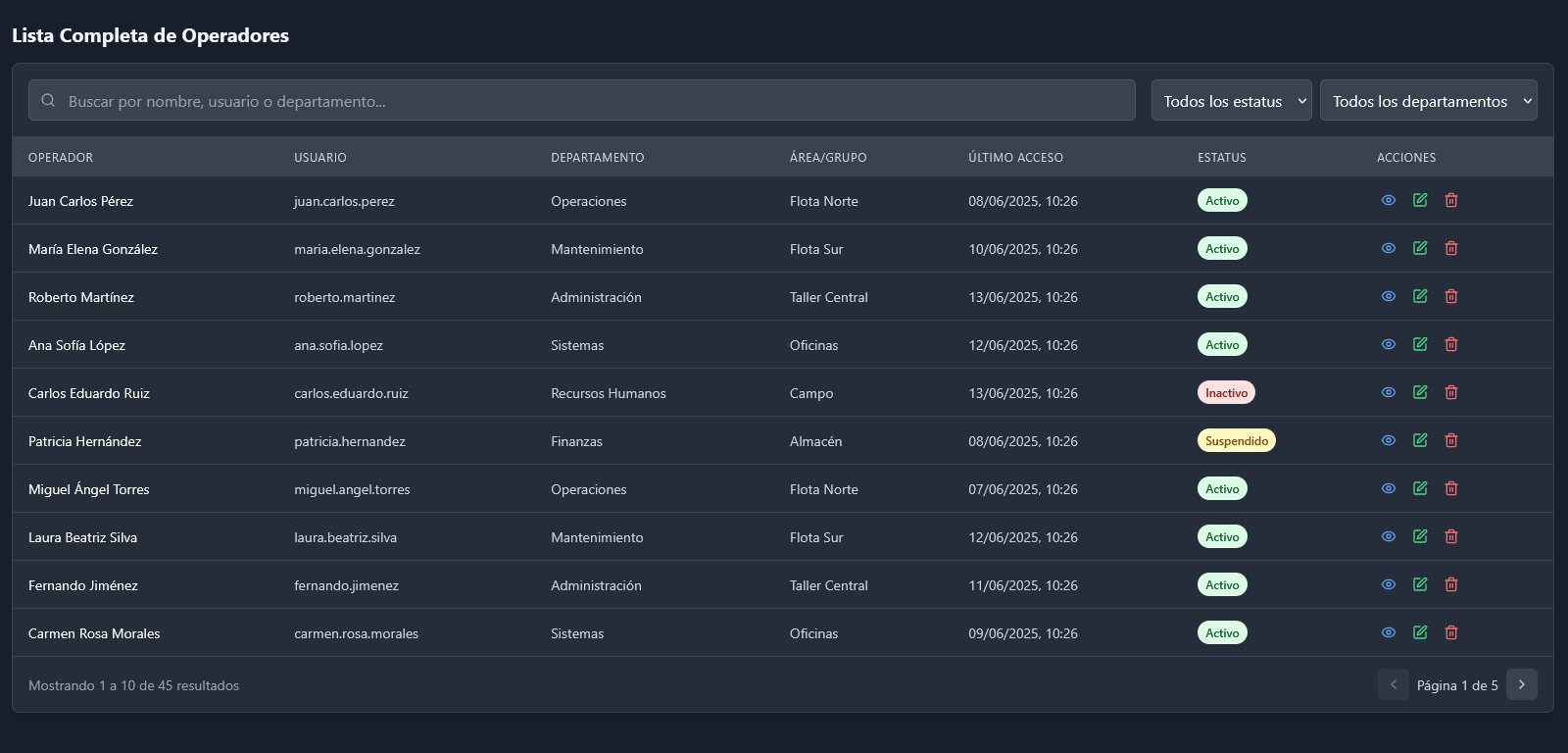1568x753 pixels.
Task: View details of Ana Sofía López
Action: [1389, 344]
